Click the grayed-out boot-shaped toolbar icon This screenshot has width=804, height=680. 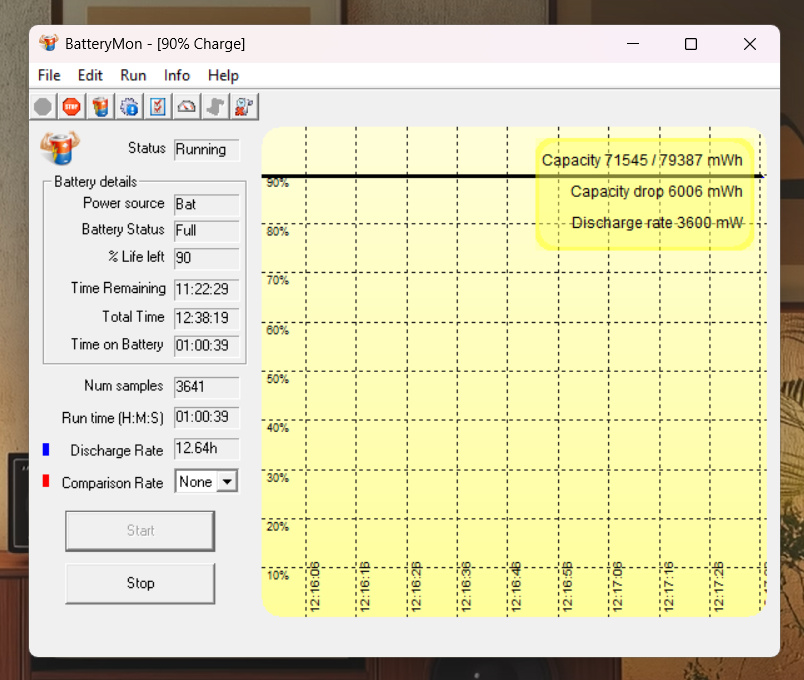pyautogui.click(x=215, y=107)
